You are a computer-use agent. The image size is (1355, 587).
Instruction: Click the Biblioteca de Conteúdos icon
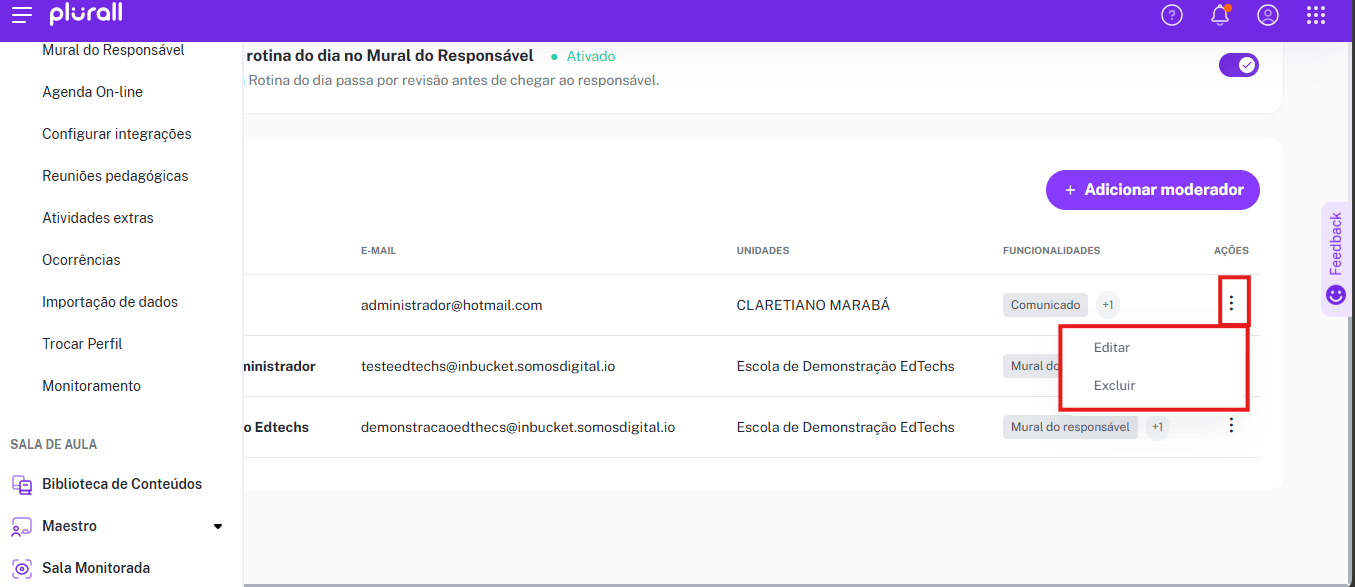click(22, 484)
